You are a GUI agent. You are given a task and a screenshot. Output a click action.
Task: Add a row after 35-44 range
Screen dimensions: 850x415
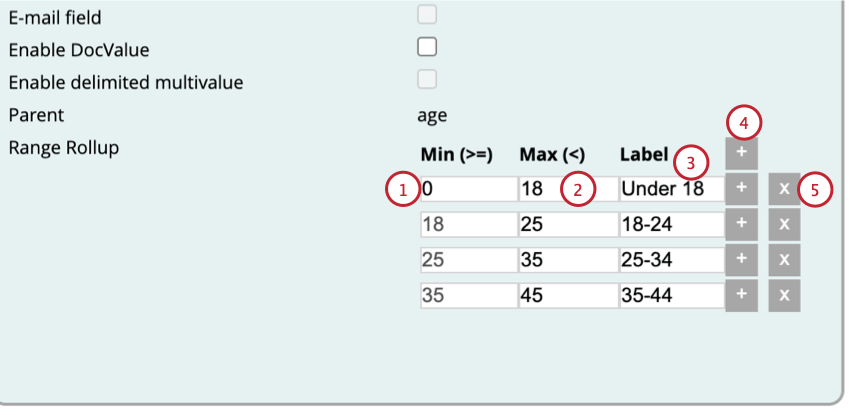tap(741, 296)
